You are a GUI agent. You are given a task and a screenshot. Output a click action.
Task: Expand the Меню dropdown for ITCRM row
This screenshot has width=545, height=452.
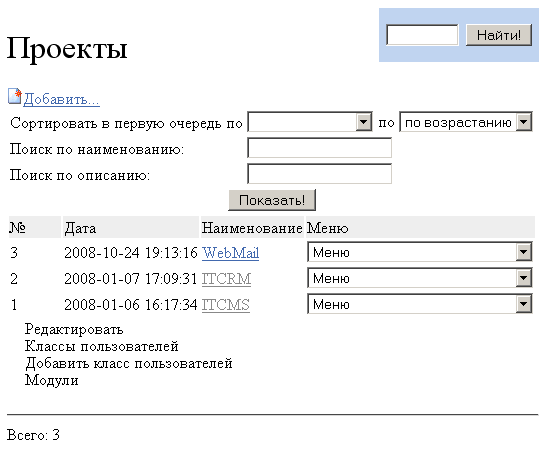[420, 278]
